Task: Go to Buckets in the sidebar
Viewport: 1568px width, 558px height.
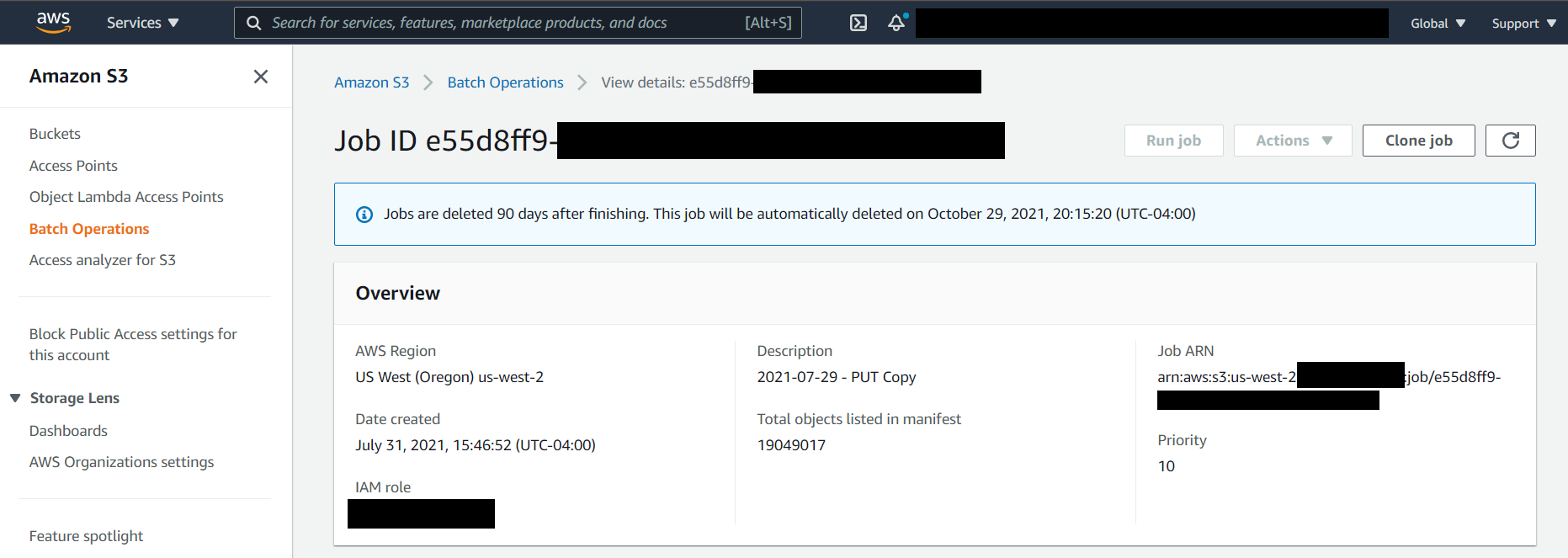Action: [x=55, y=133]
